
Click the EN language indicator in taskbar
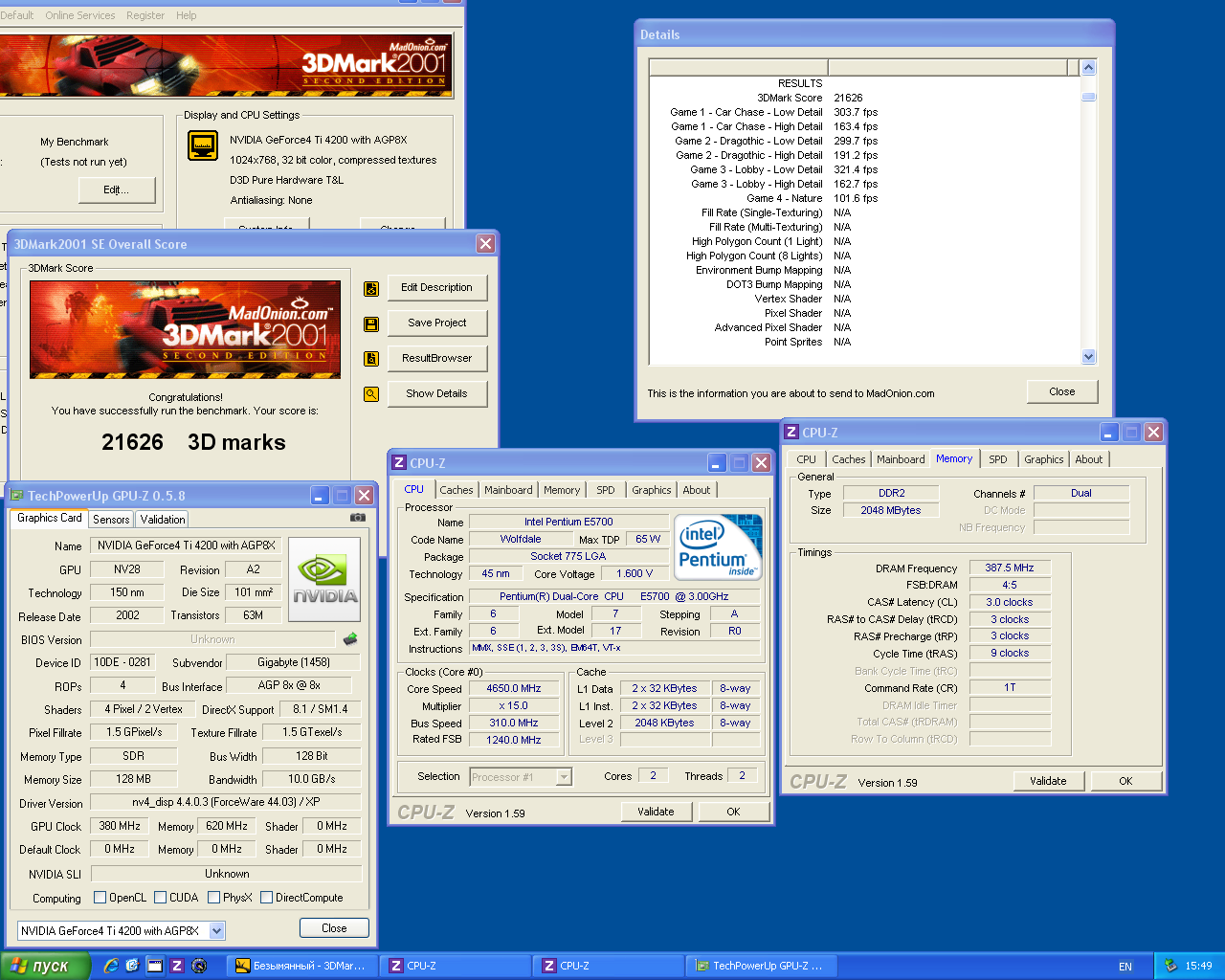(x=1125, y=967)
